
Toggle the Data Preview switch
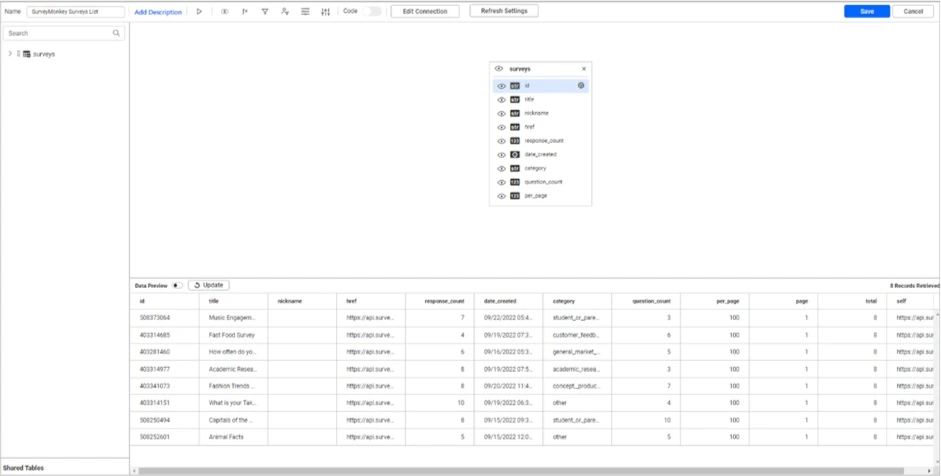[x=177, y=286]
